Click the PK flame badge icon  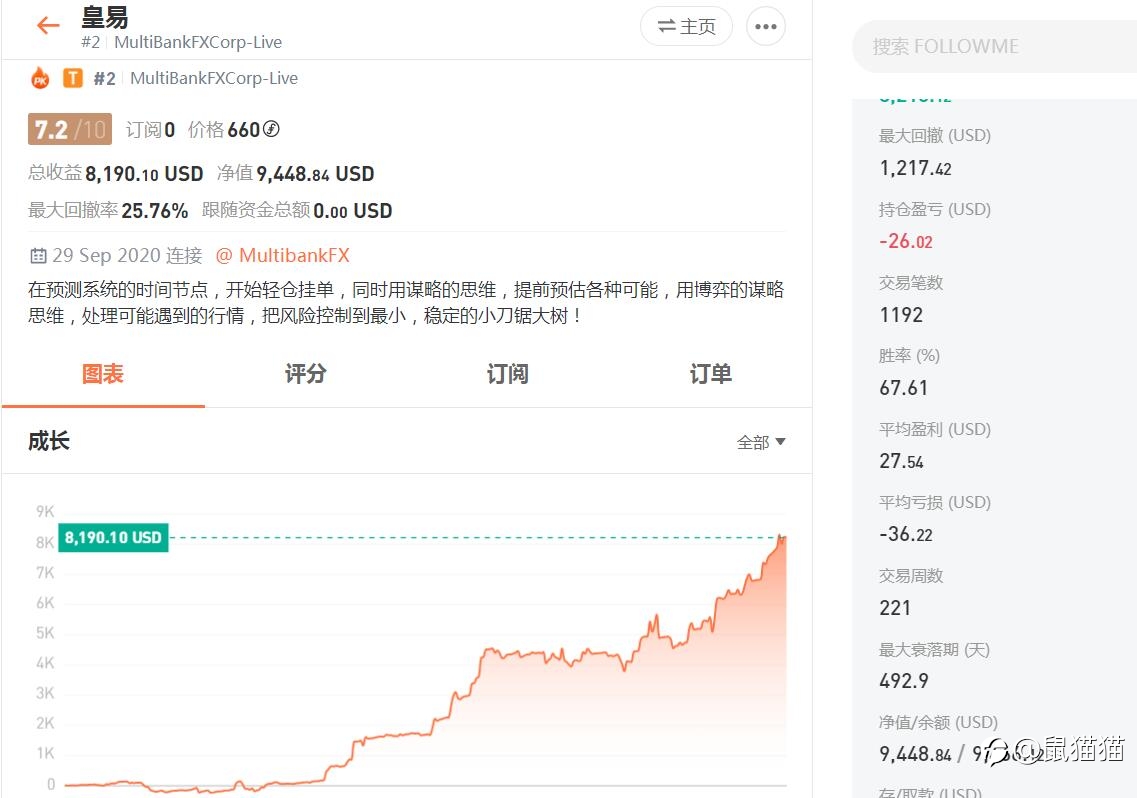point(41,78)
